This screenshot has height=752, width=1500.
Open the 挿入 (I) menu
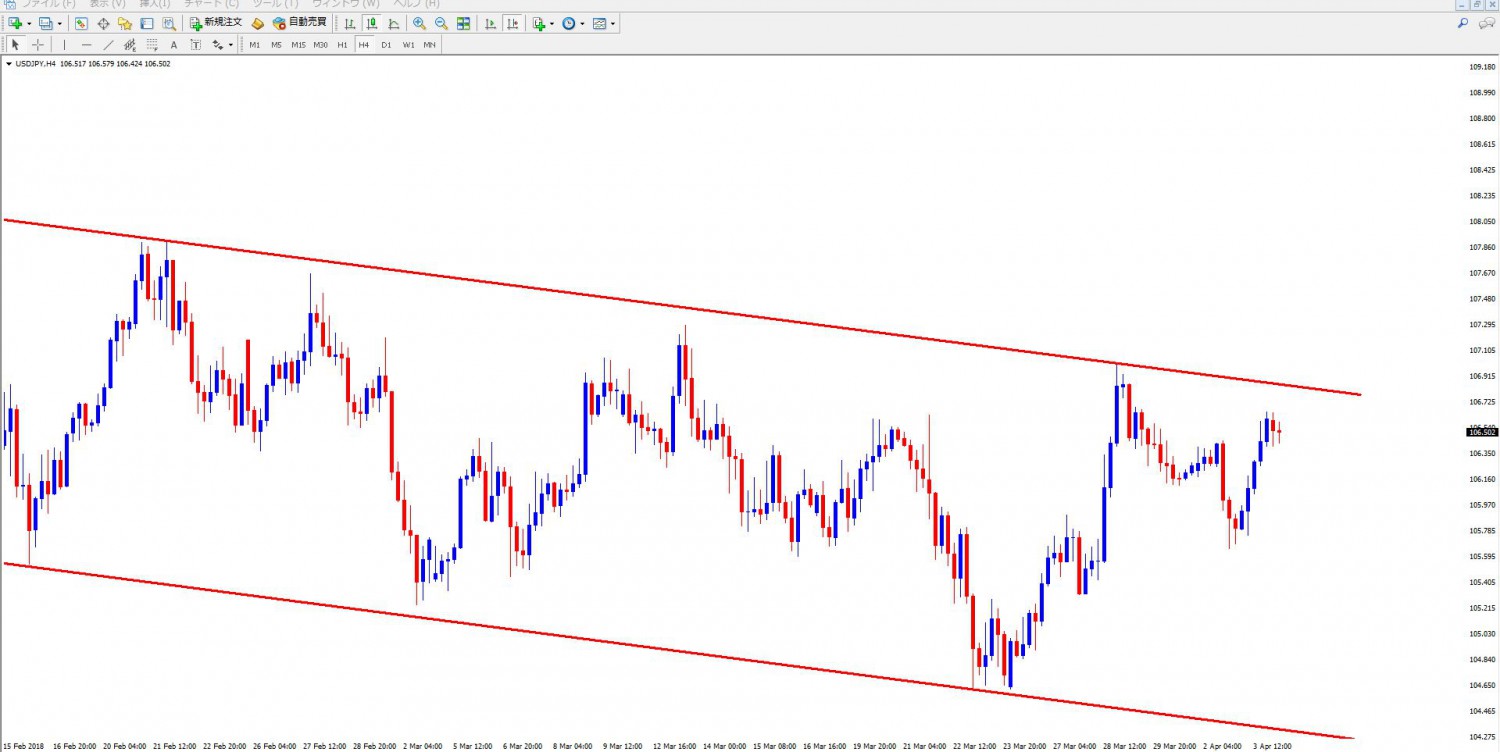tap(155, 4)
